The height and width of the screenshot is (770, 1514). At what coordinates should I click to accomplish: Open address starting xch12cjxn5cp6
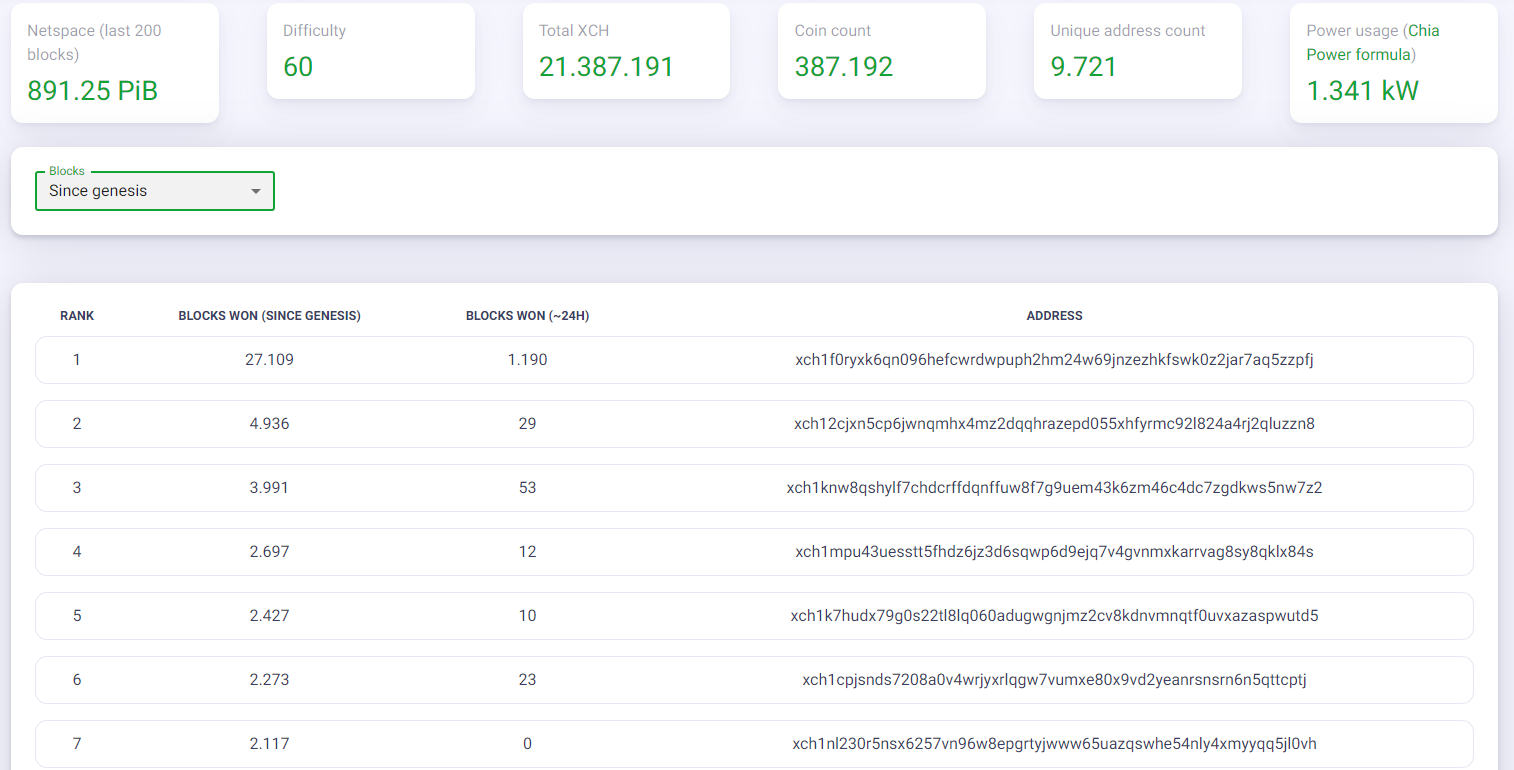click(1054, 424)
